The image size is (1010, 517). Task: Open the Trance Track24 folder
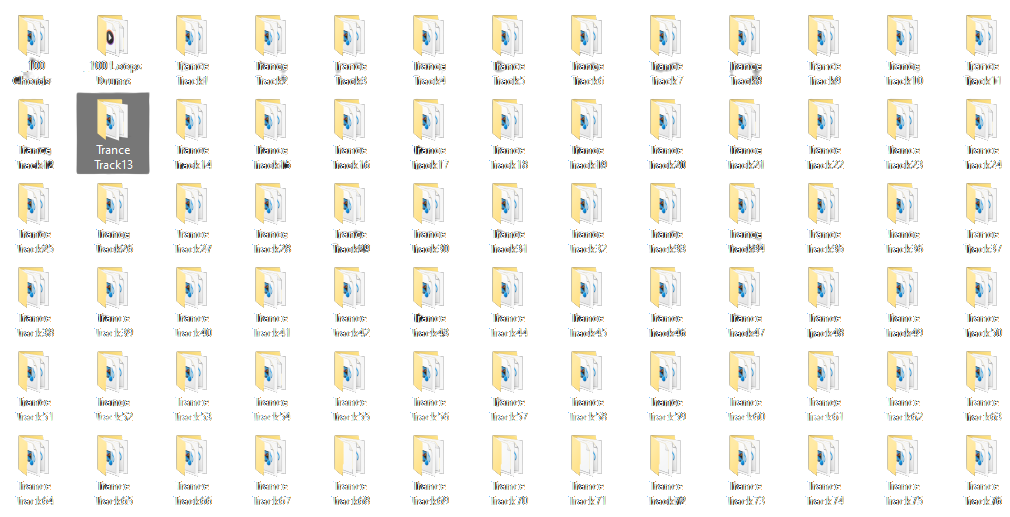pos(982,121)
